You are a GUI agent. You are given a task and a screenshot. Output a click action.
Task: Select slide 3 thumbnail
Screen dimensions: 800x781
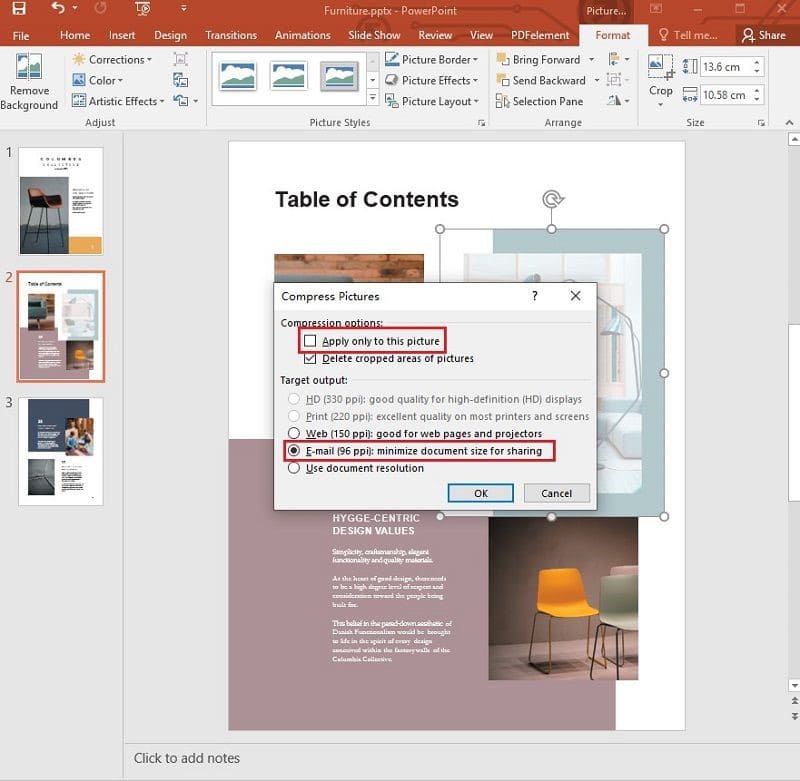61,451
